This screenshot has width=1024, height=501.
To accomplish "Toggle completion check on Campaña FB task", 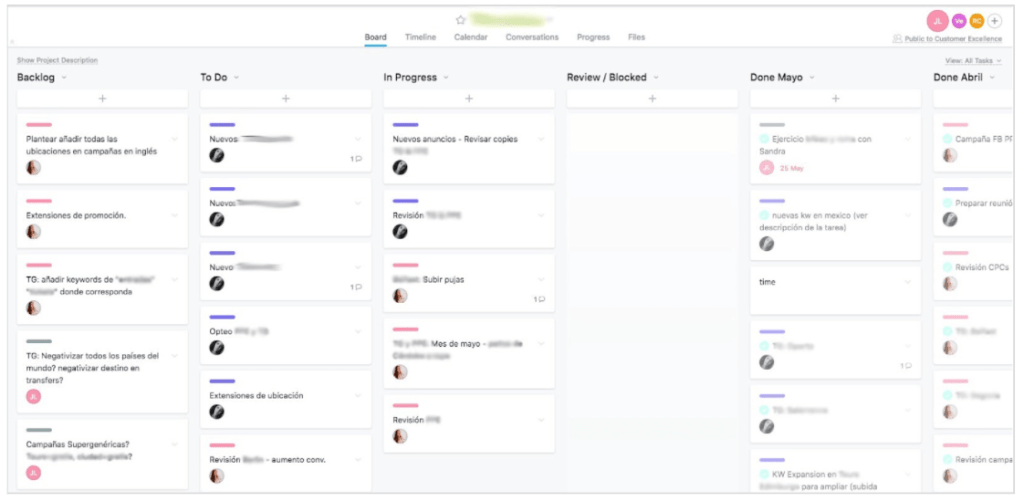I will (x=948, y=139).
